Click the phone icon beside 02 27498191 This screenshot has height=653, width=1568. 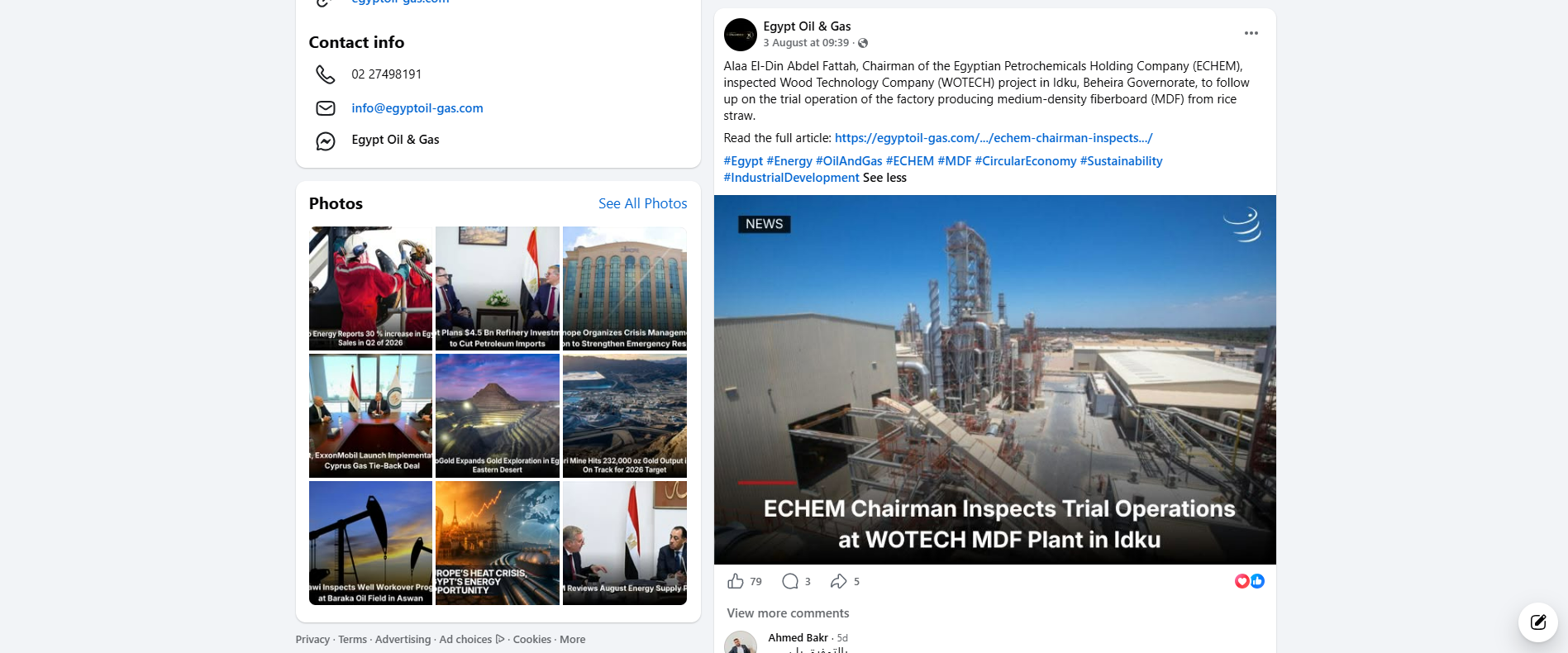(326, 74)
